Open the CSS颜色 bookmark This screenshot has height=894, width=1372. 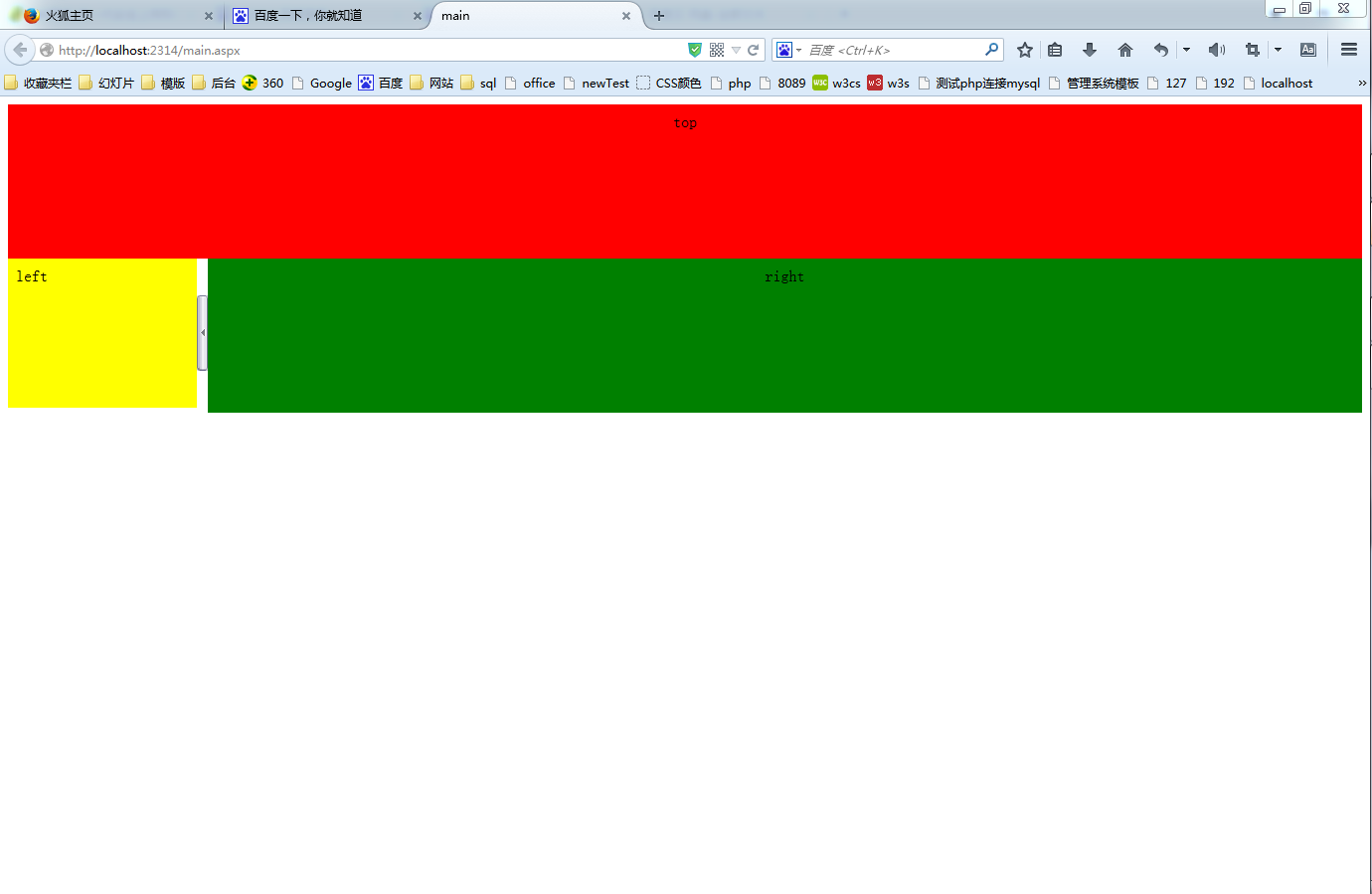coord(669,83)
